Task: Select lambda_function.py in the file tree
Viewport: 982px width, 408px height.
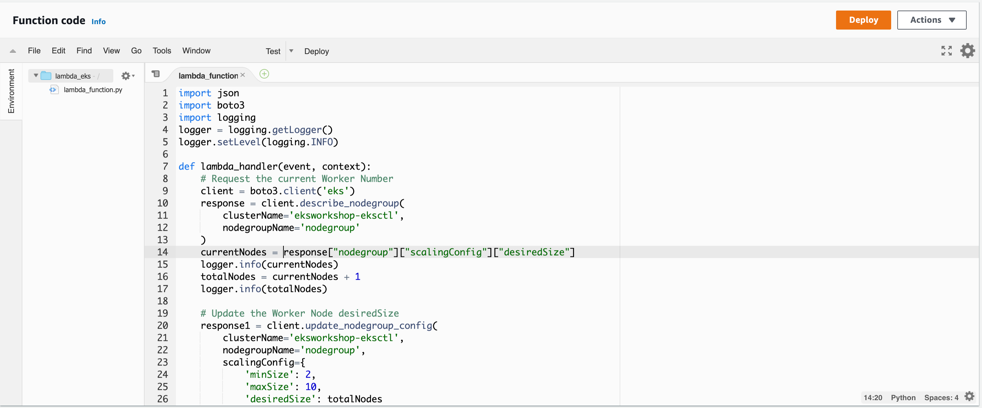Action: click(x=93, y=90)
